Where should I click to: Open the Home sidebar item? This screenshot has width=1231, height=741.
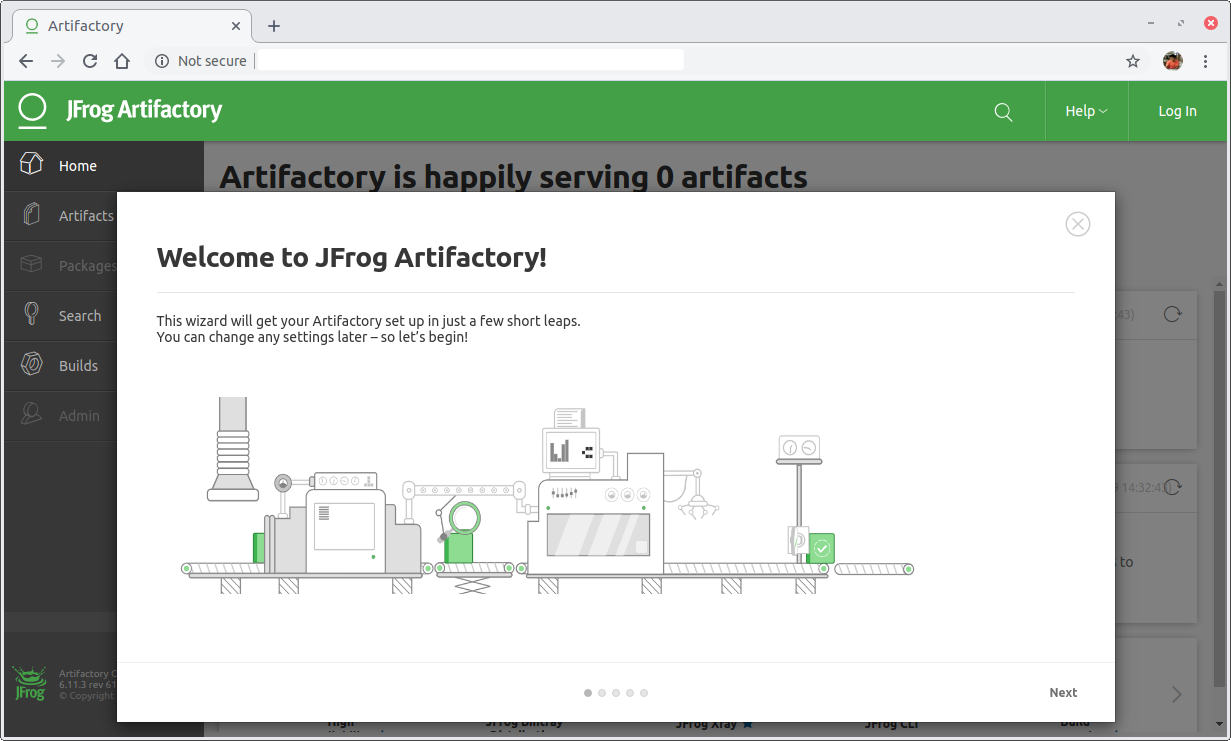click(x=102, y=166)
